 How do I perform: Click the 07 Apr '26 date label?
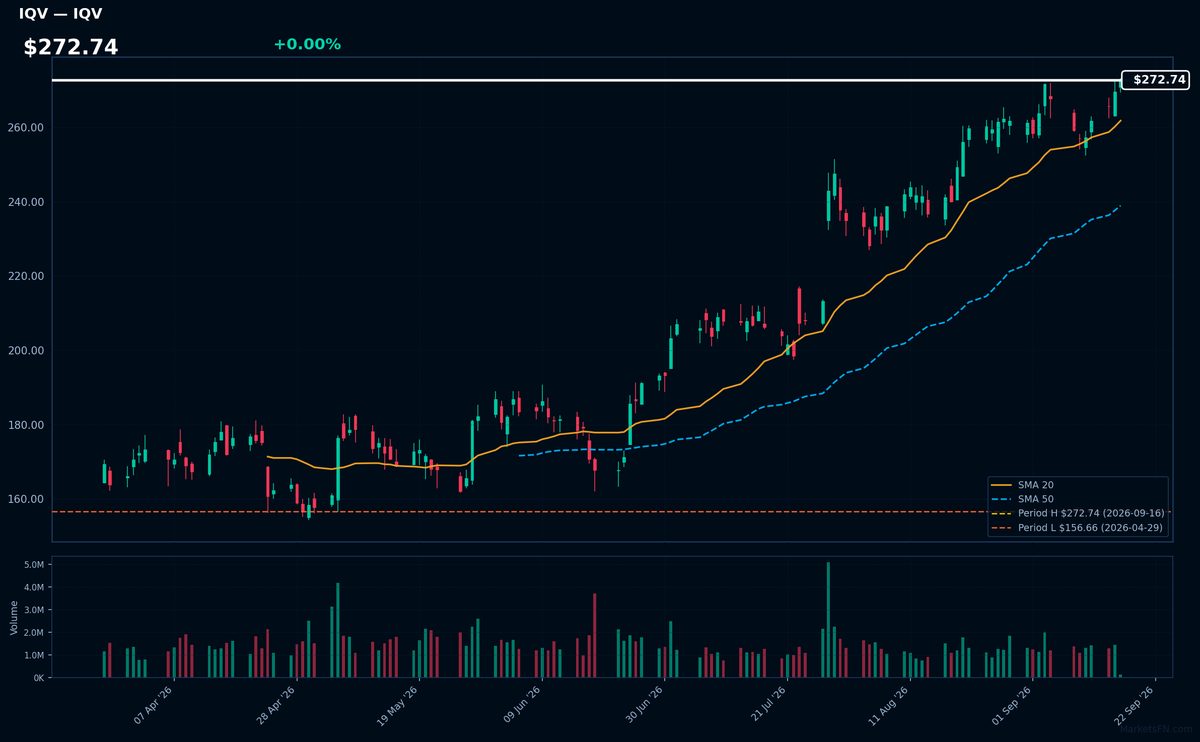(152, 705)
